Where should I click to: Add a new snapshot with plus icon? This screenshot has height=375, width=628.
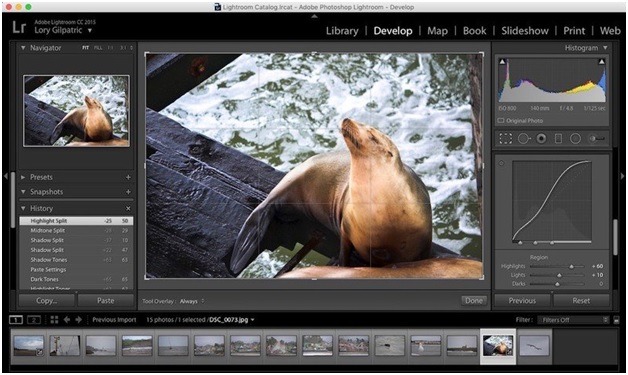(x=128, y=192)
